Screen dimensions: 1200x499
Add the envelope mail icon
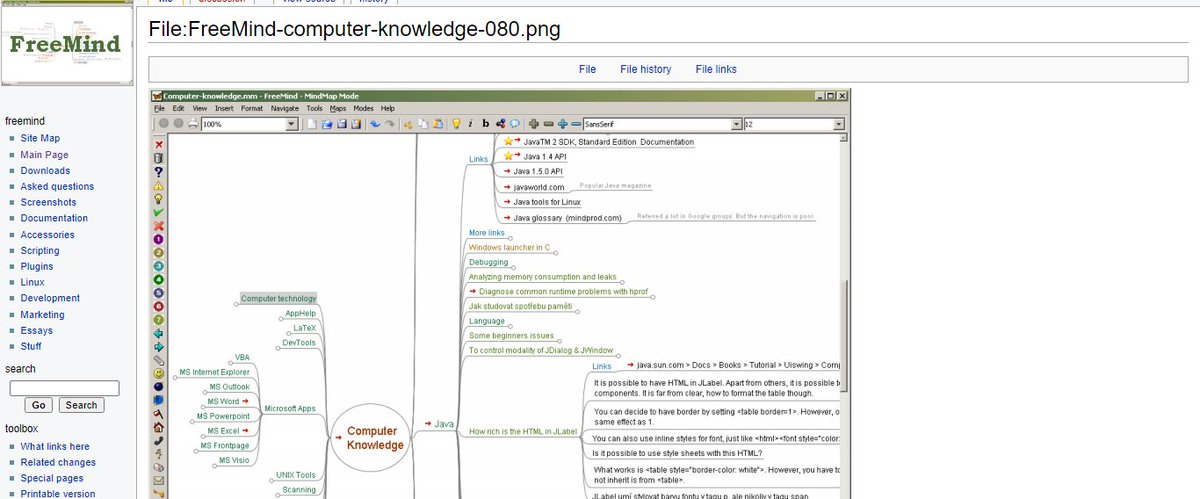158,480
